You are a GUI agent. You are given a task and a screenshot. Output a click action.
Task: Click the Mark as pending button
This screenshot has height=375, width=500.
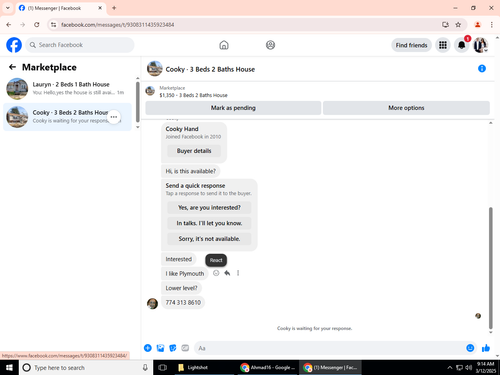(x=233, y=108)
